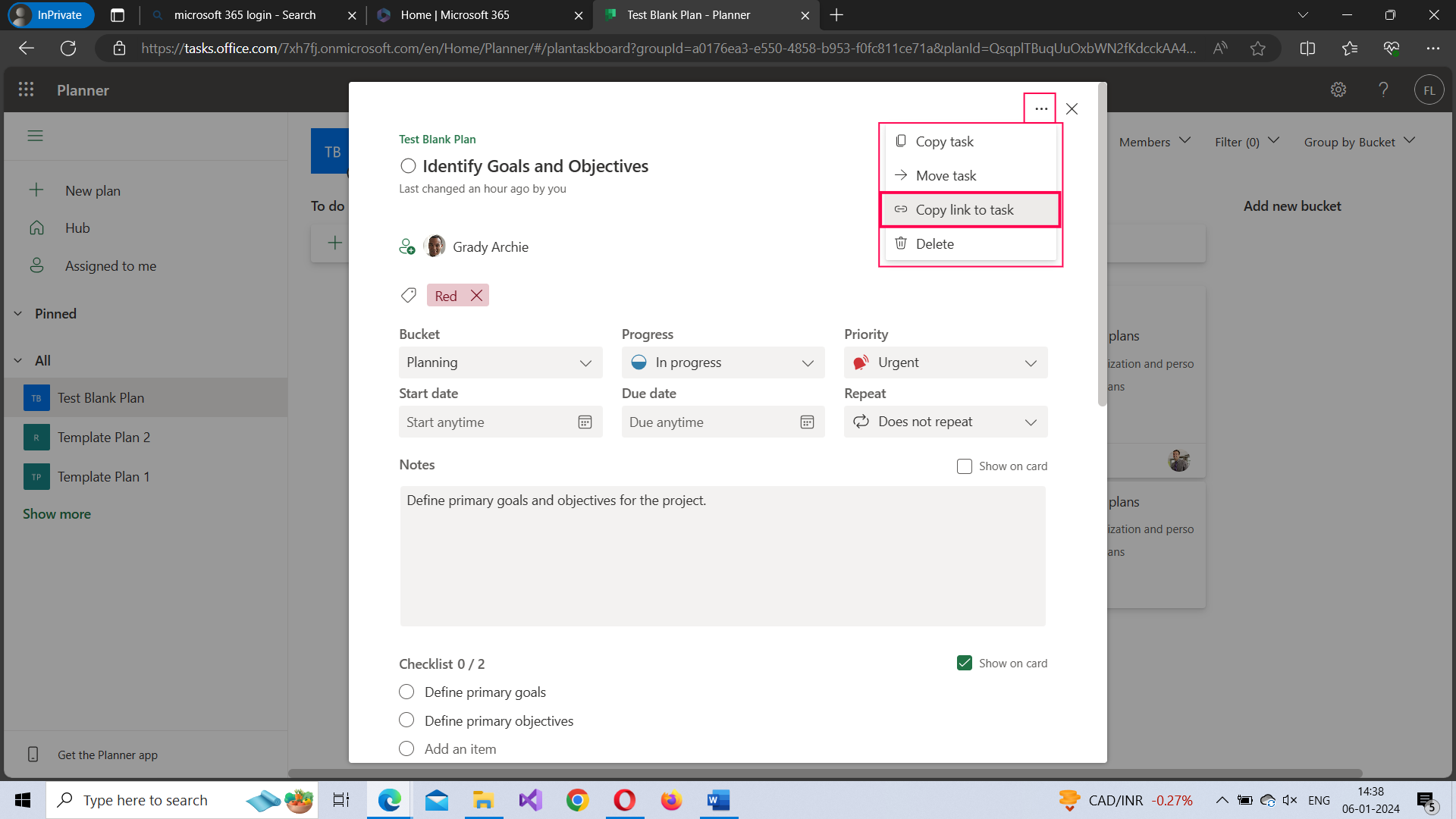
Task: Tick the Define primary objectives checklist item
Action: [406, 720]
